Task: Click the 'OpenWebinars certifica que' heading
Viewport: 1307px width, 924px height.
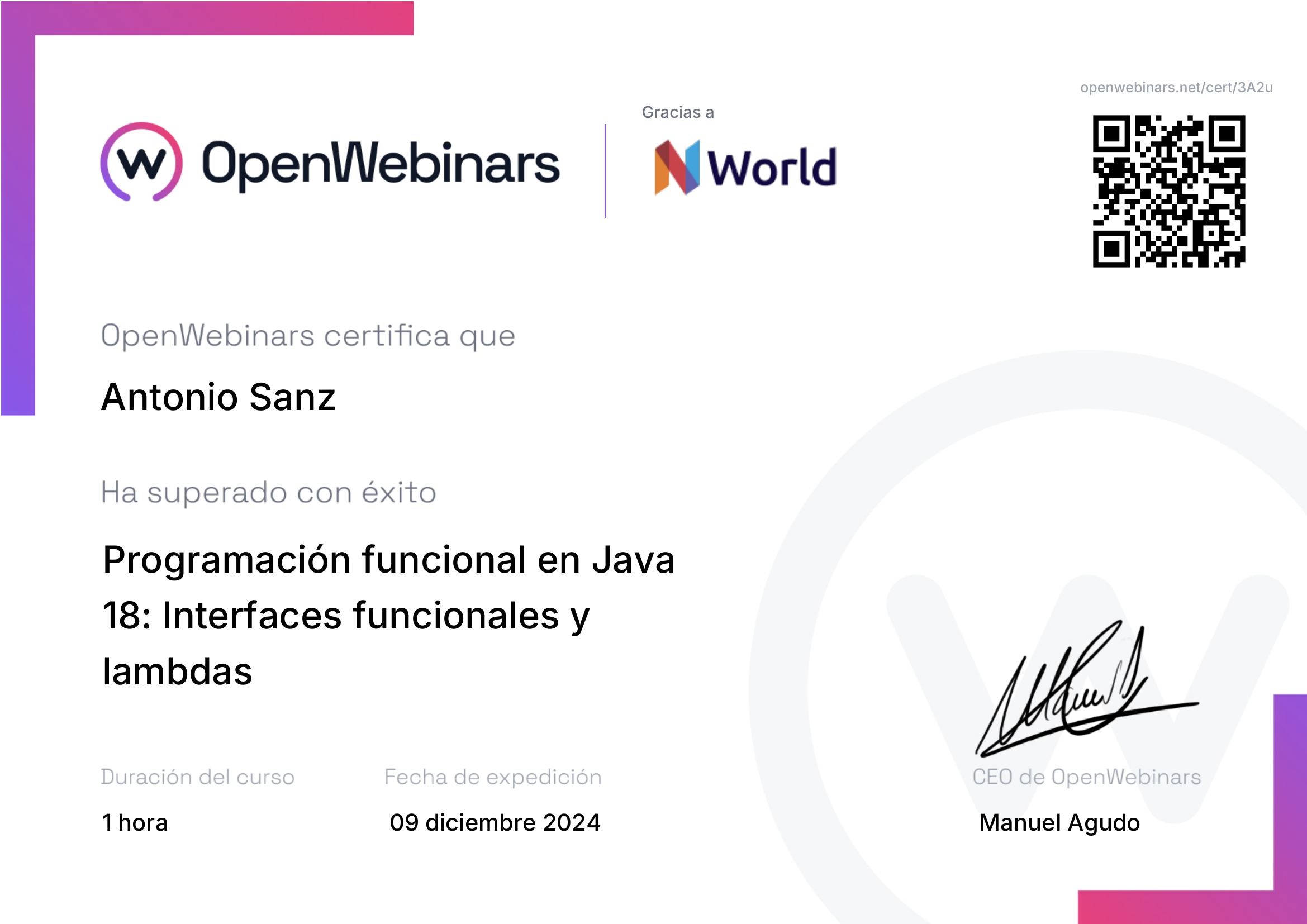Action: click(308, 336)
